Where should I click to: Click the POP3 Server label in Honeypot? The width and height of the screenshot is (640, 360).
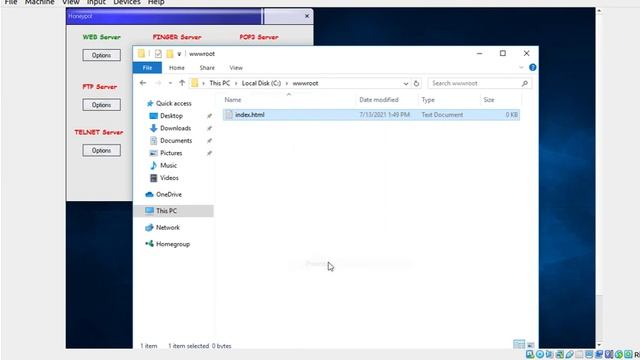pos(259,37)
